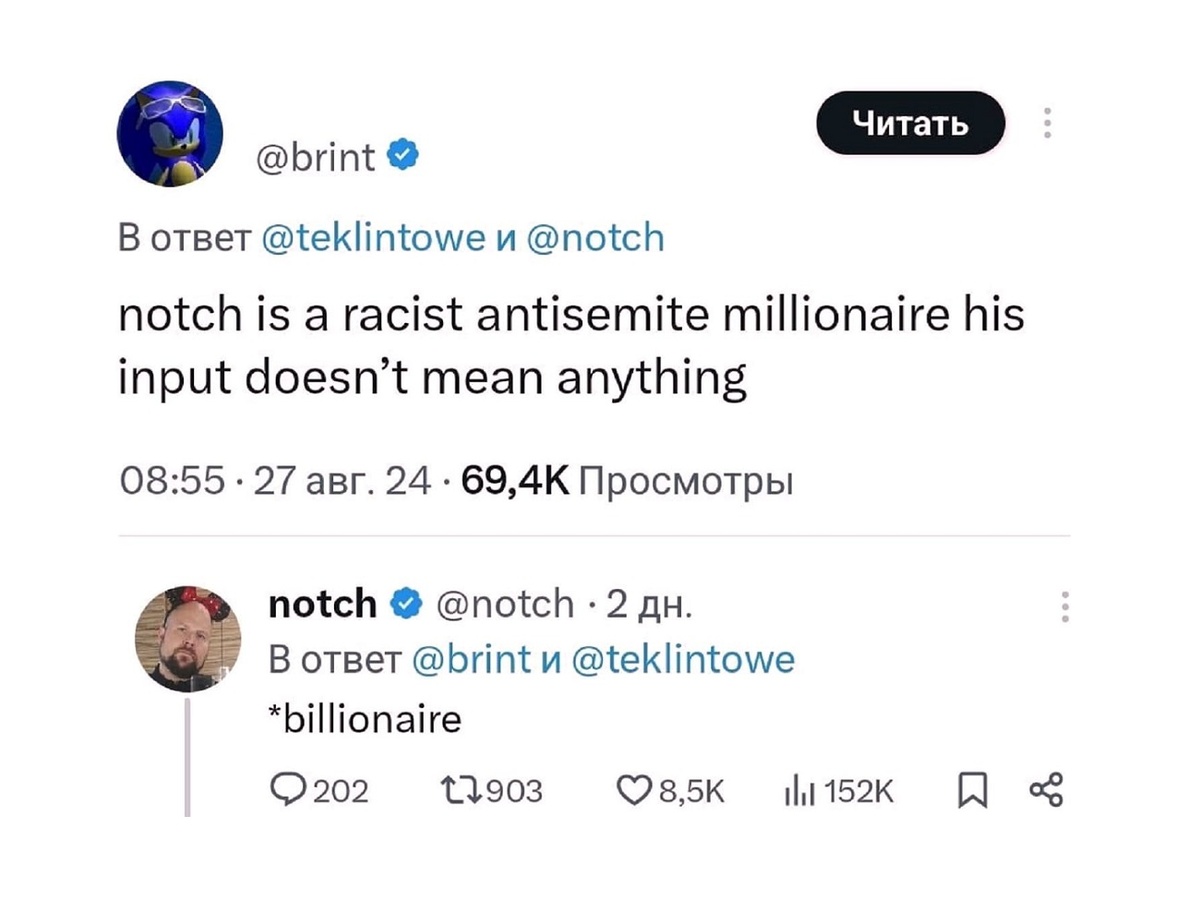This screenshot has height=900, width=1200.
Task: Bookmark notch's reply
Action: tap(970, 792)
